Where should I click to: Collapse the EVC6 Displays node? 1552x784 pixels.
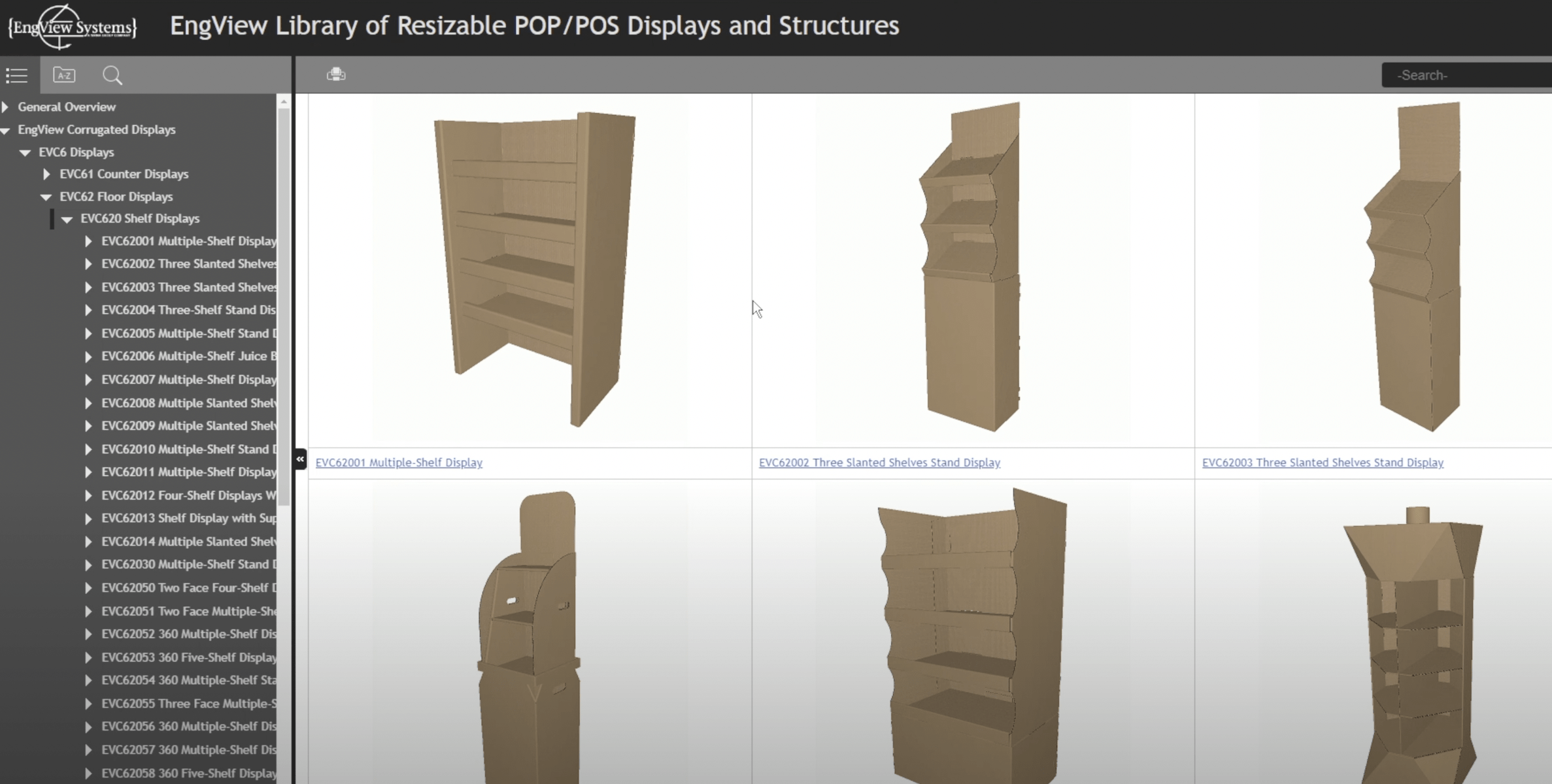(25, 152)
